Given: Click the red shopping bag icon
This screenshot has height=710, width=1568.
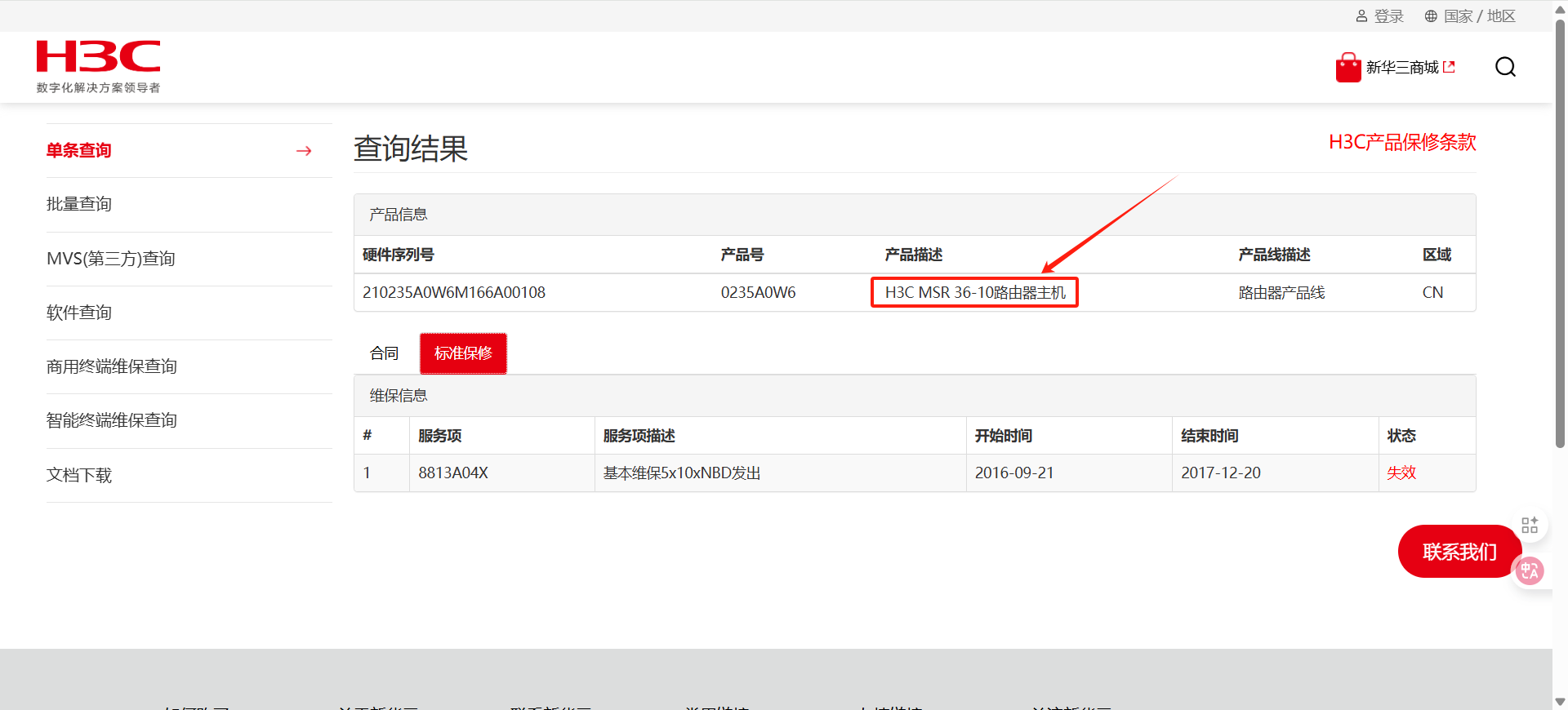Looking at the screenshot, I should click(1348, 67).
